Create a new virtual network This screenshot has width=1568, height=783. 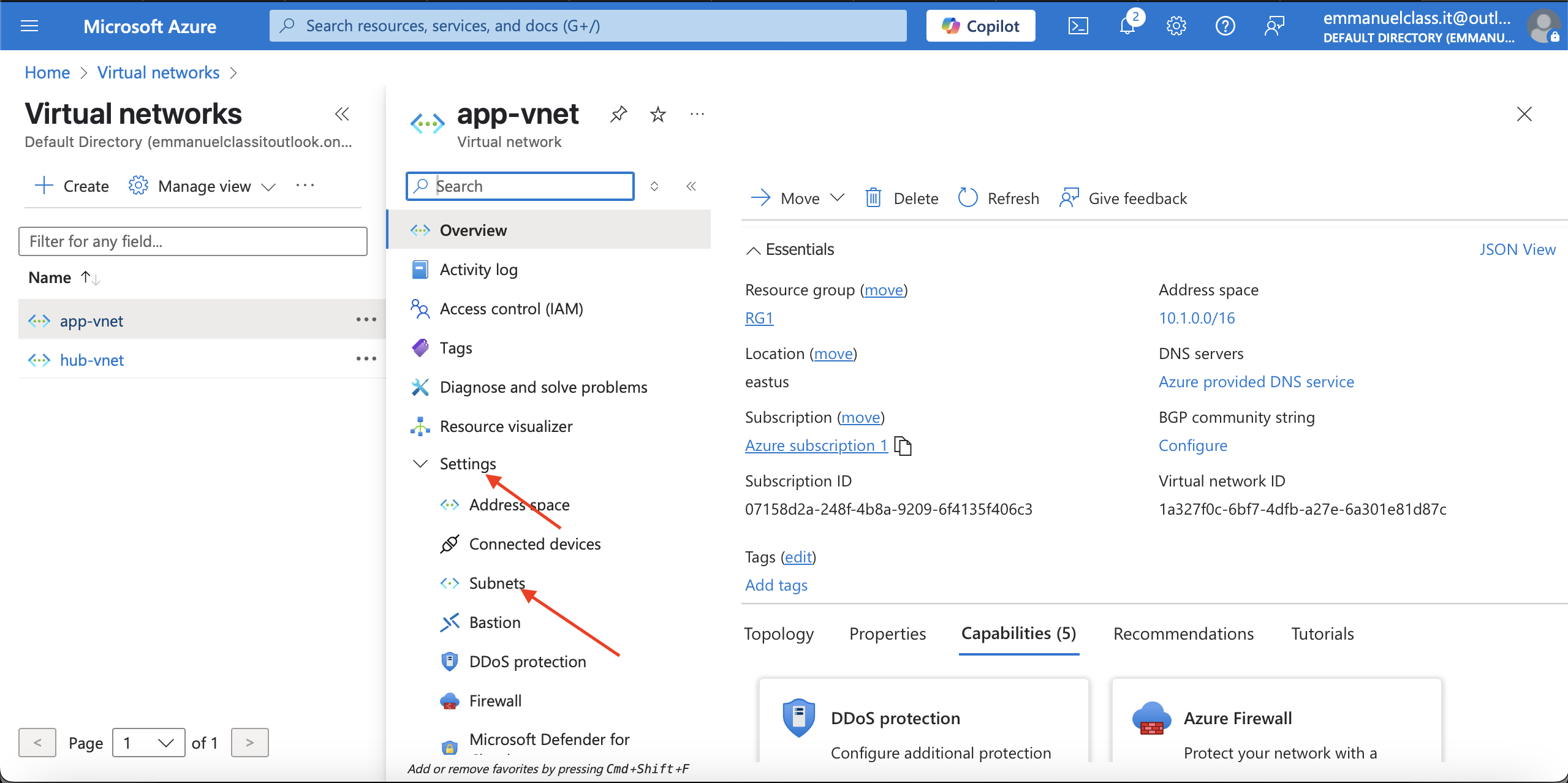point(72,186)
